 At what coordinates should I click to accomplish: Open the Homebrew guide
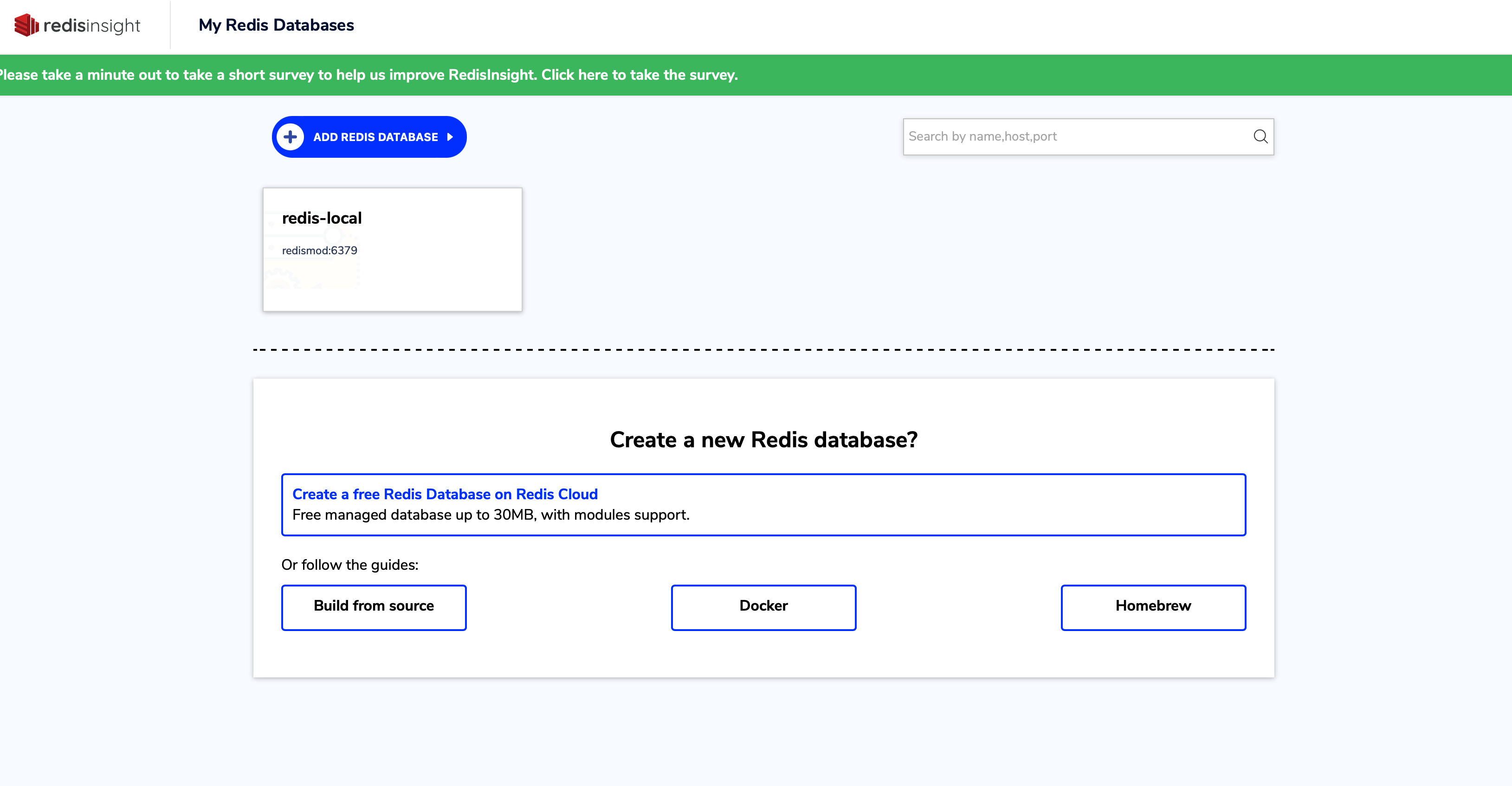(x=1153, y=606)
